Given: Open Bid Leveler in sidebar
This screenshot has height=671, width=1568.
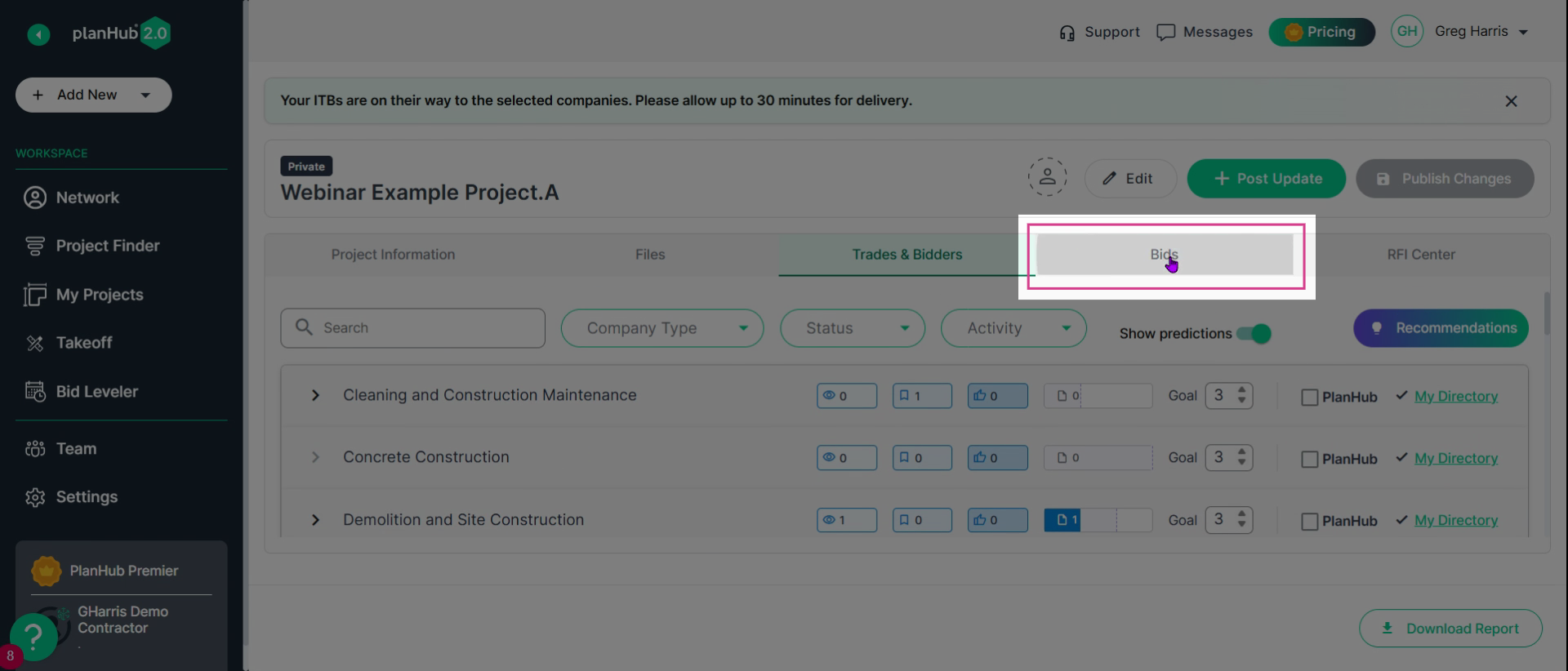Looking at the screenshot, I should [x=81, y=392].
